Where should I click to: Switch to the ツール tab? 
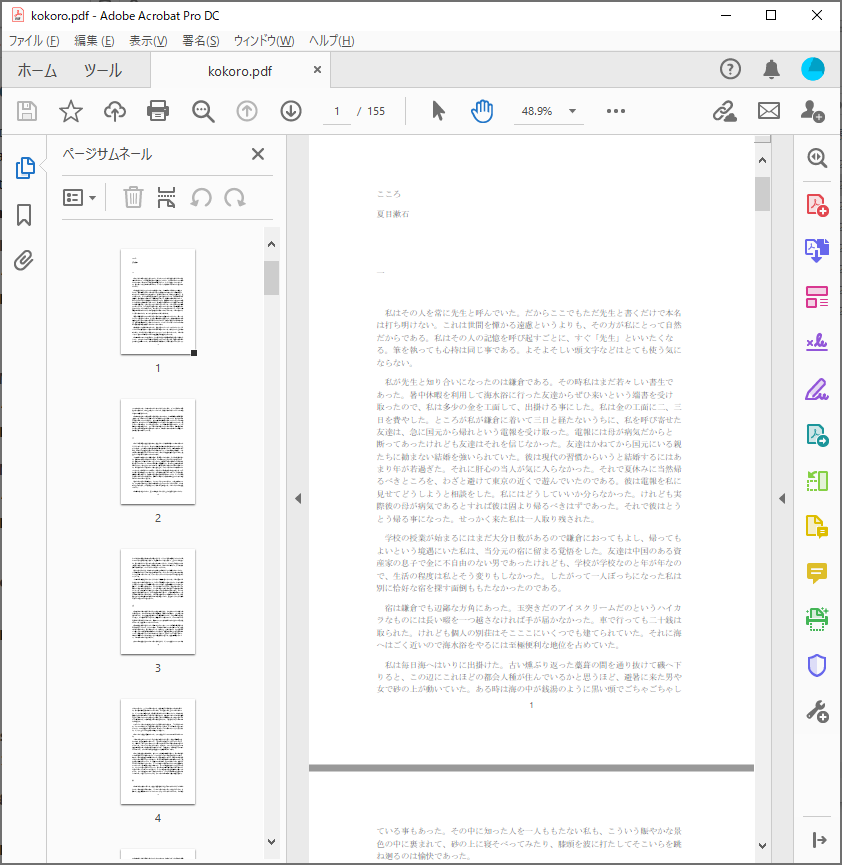pos(103,71)
